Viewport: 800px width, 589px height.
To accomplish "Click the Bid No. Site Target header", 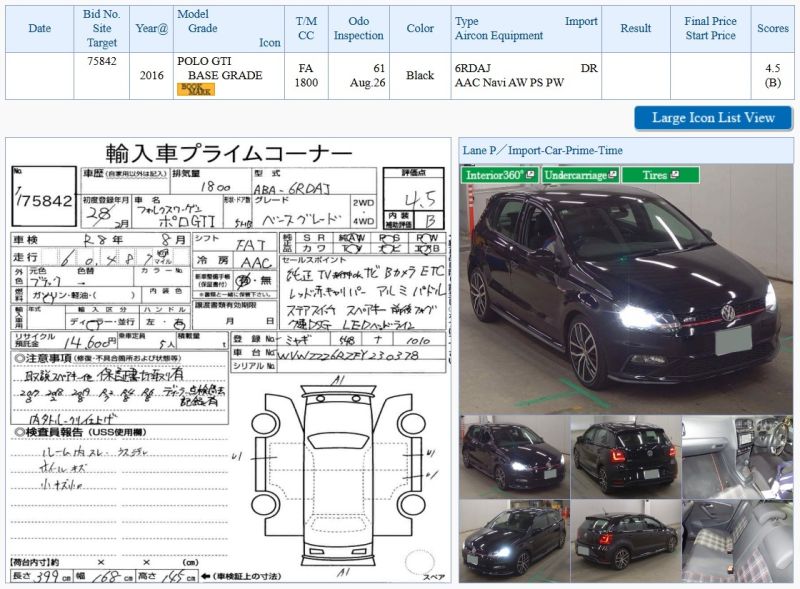I will [102, 29].
